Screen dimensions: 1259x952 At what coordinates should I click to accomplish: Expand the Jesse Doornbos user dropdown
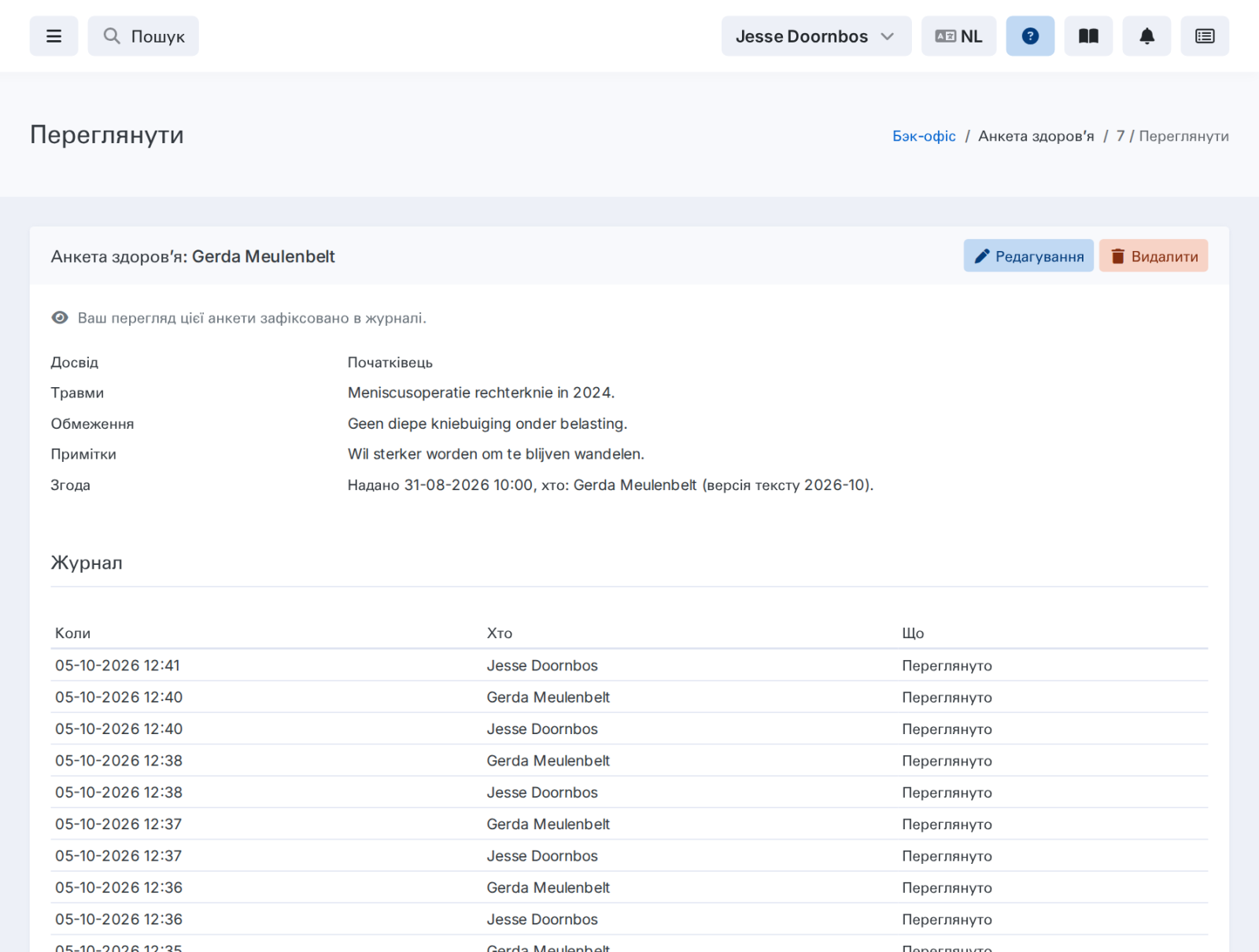(x=816, y=36)
